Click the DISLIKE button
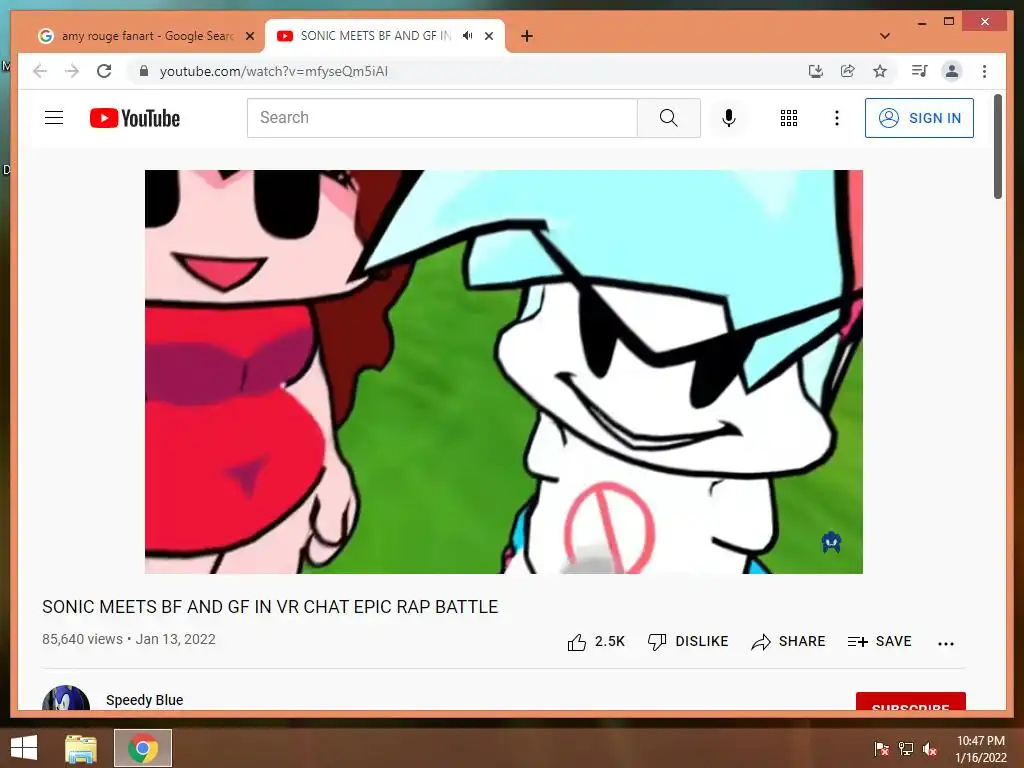The height and width of the screenshot is (768, 1024). (x=688, y=642)
